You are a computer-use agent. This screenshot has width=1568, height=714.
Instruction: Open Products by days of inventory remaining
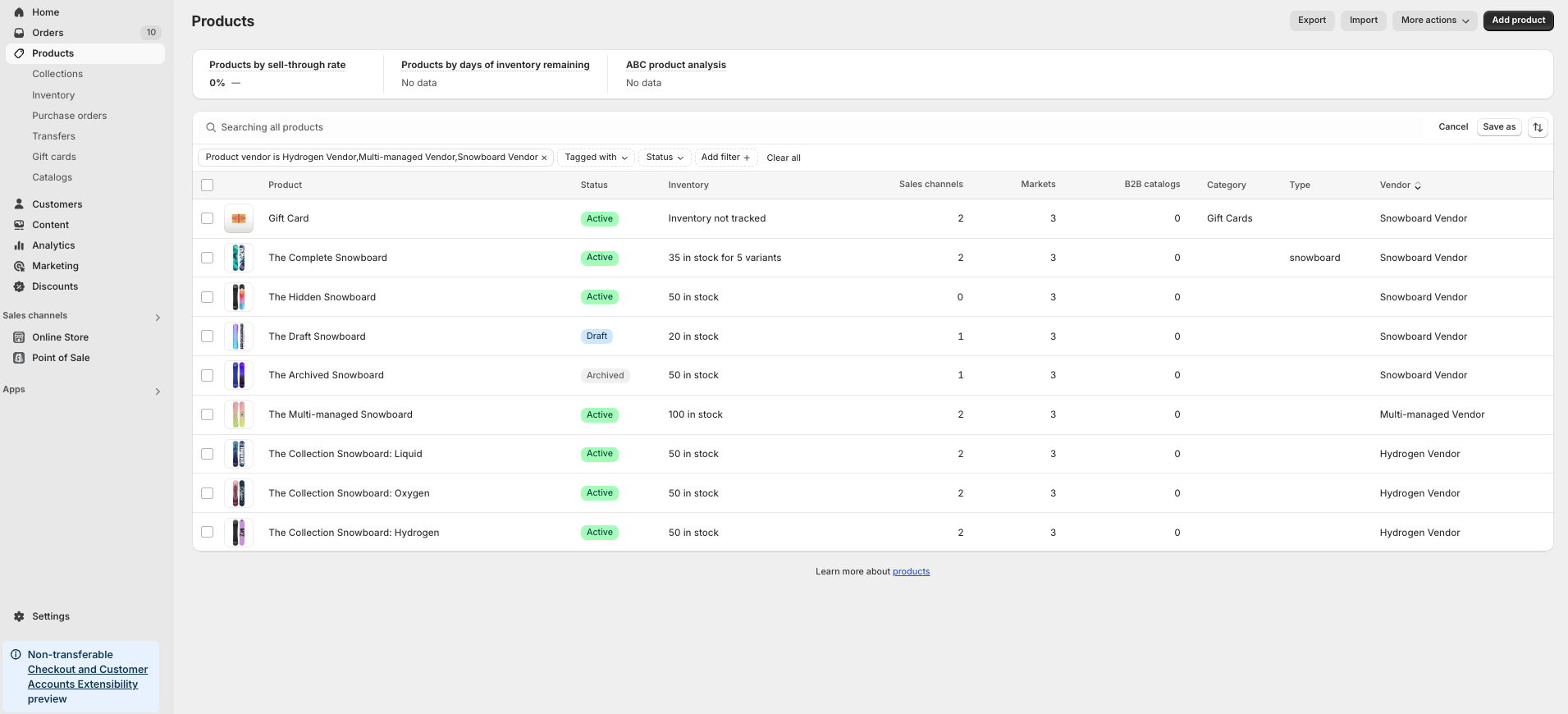496,65
